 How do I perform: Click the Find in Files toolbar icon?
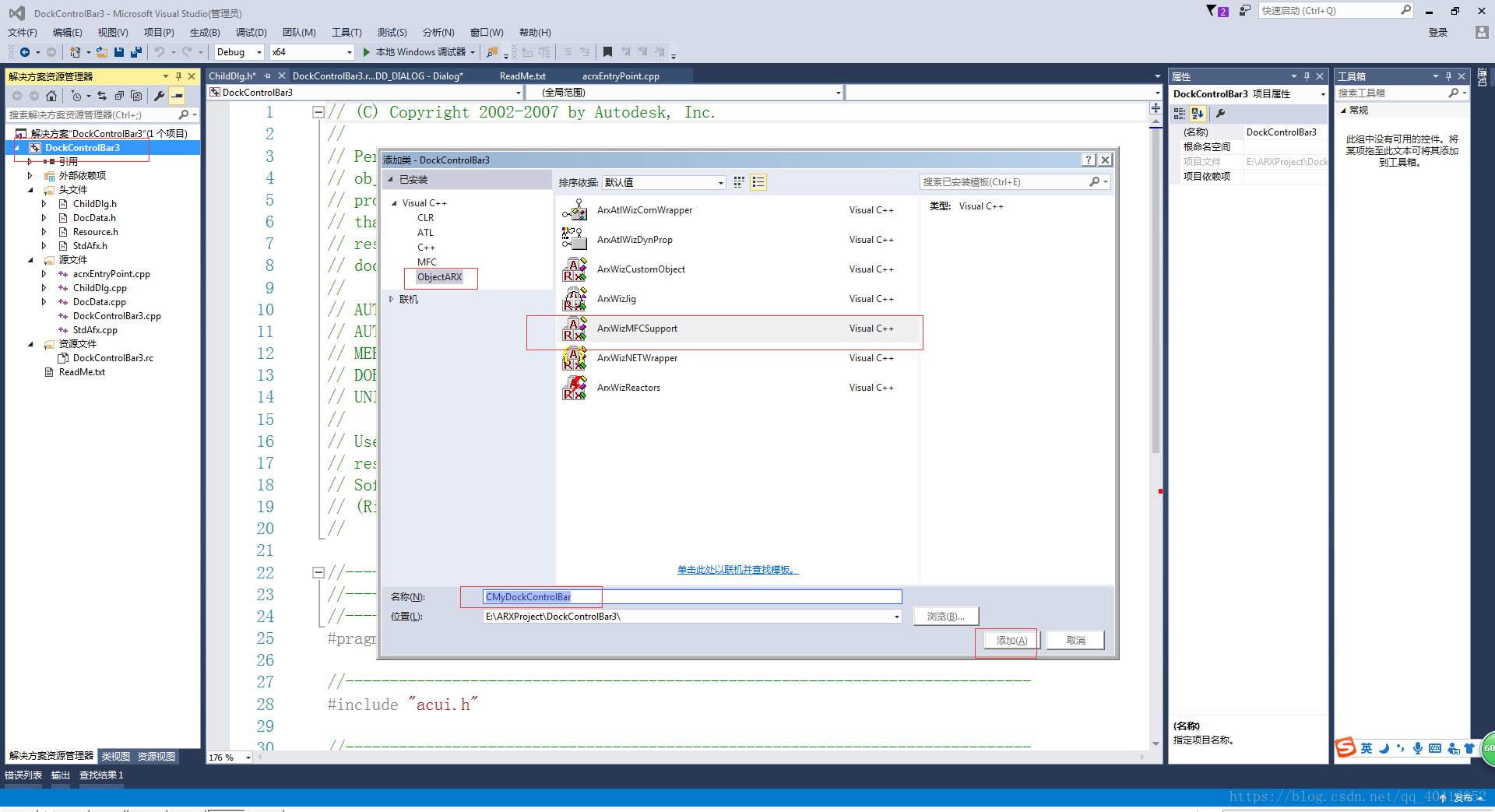(492, 52)
